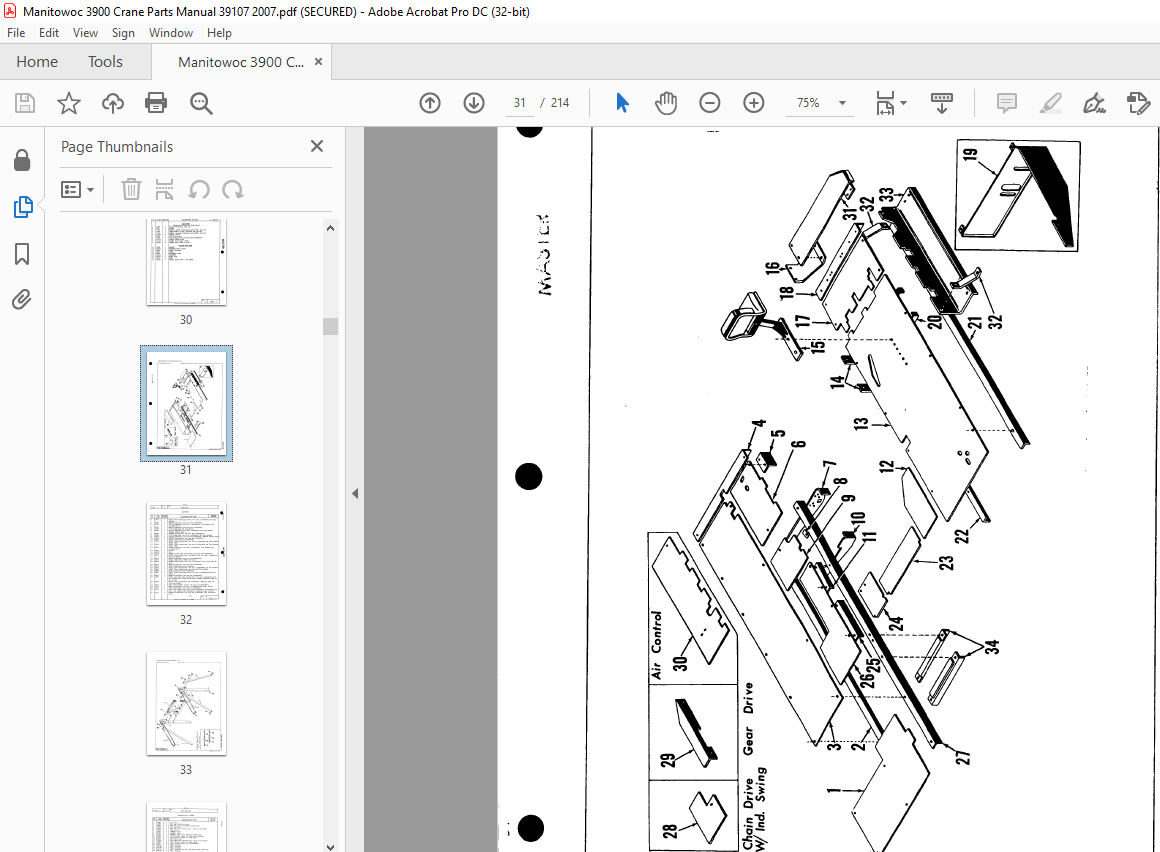Screen dimensions: 1160x852
Task: Click the print pages icon in thumbnails toolbar
Action: point(164,190)
